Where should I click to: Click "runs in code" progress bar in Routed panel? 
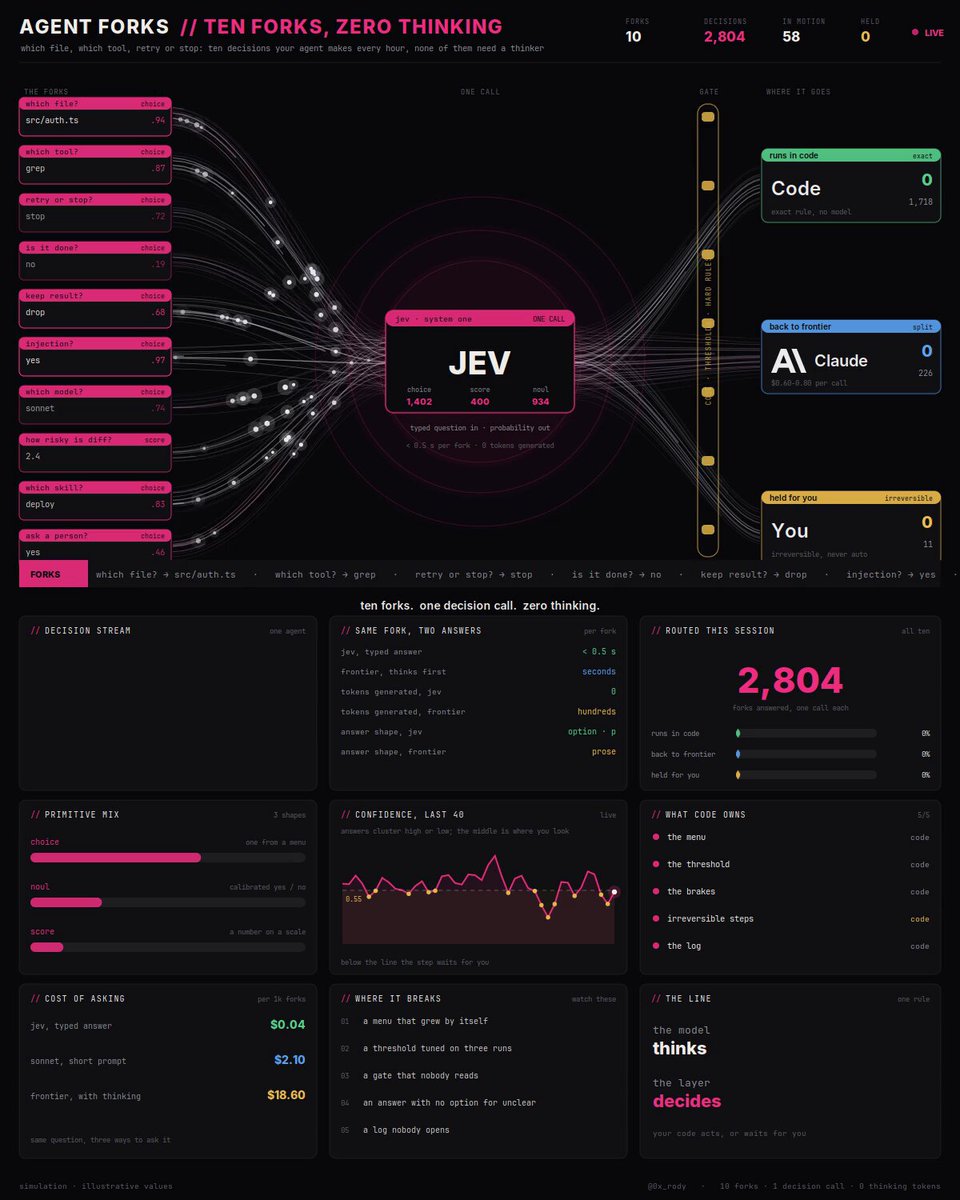(806, 734)
